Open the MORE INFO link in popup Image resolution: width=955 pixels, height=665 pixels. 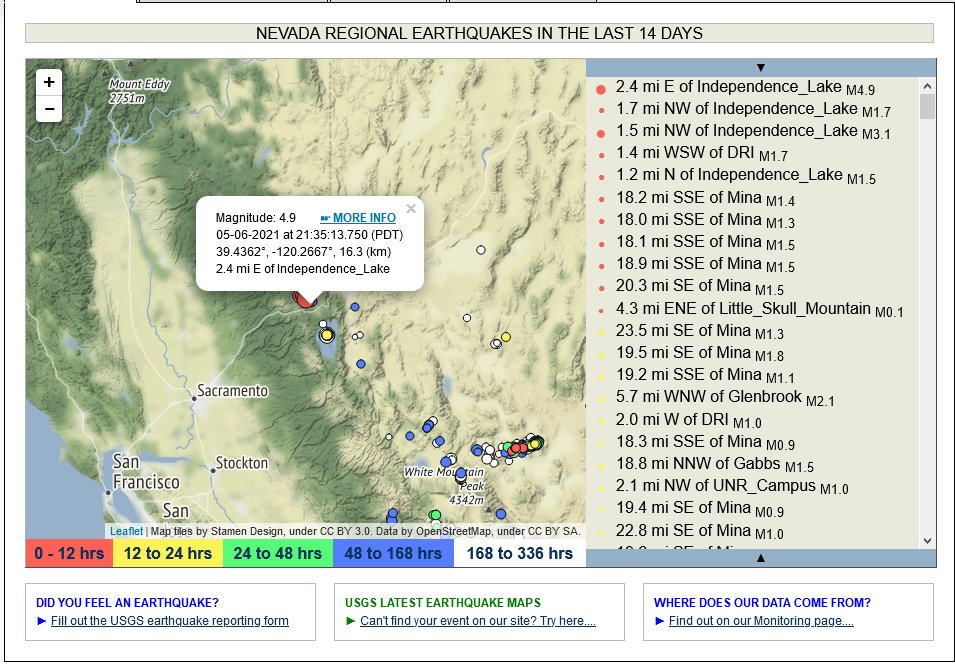358,218
